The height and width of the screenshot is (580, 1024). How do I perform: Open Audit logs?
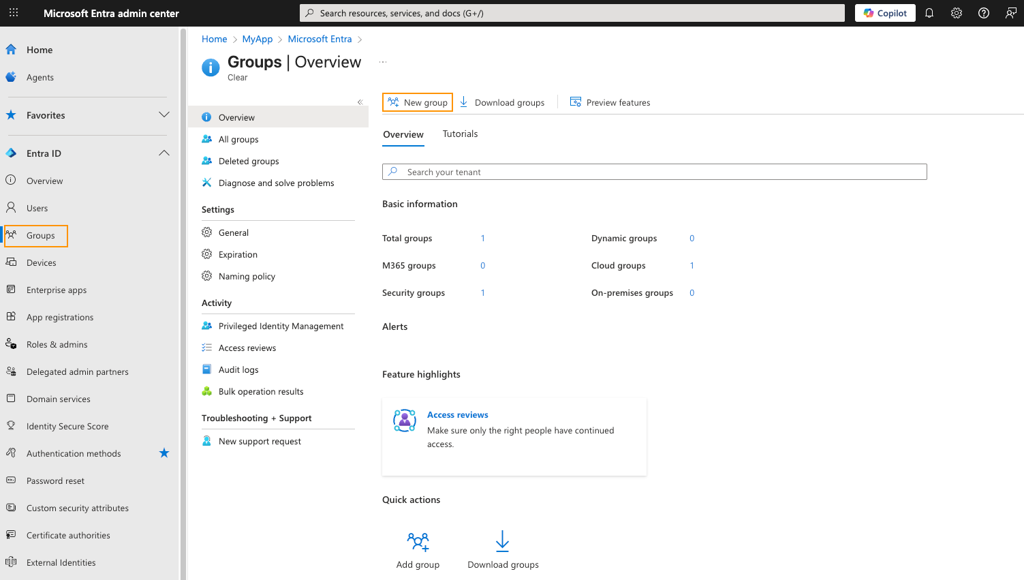pos(238,370)
